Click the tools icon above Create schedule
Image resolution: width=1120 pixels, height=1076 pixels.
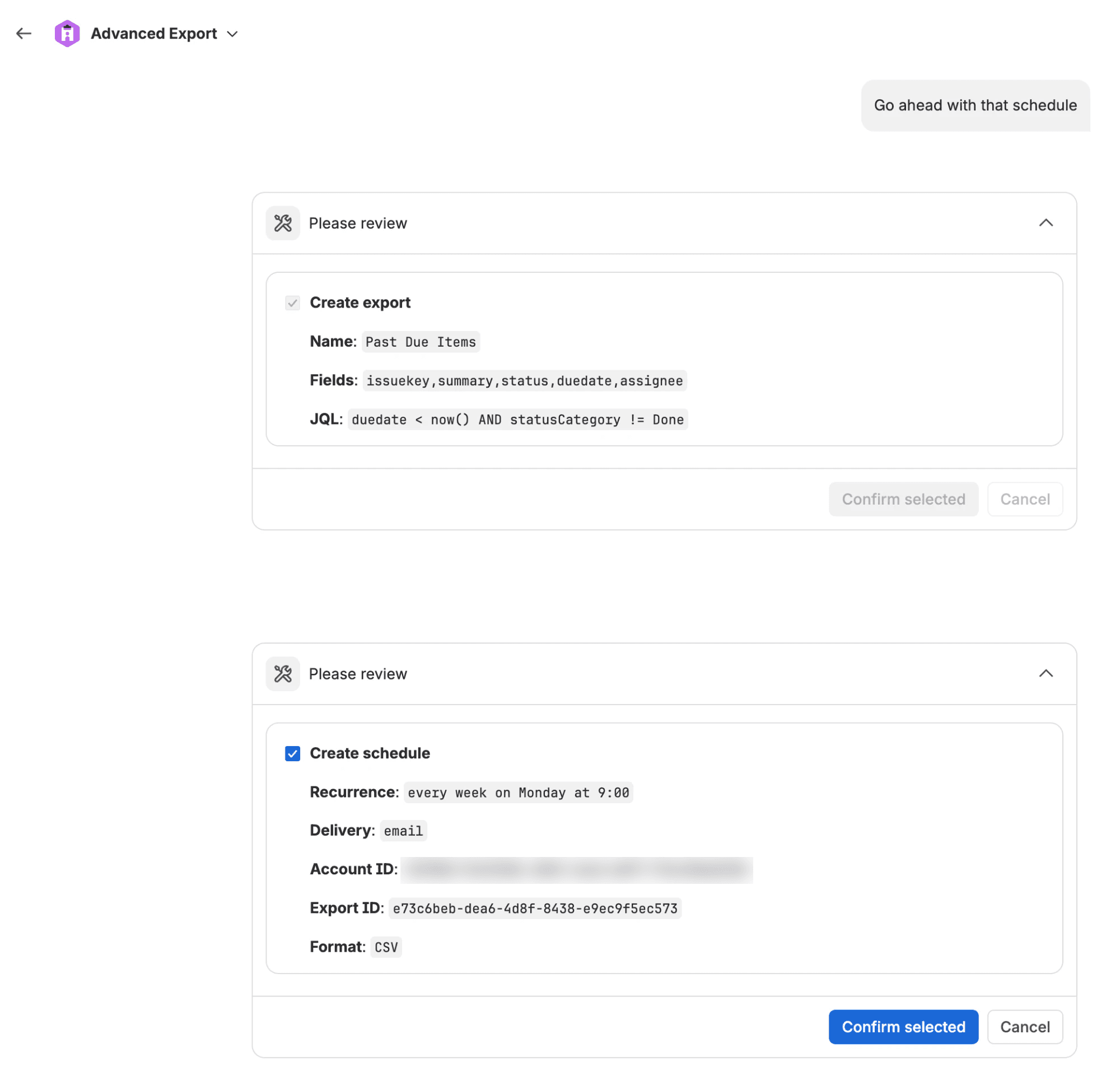pyautogui.click(x=283, y=674)
